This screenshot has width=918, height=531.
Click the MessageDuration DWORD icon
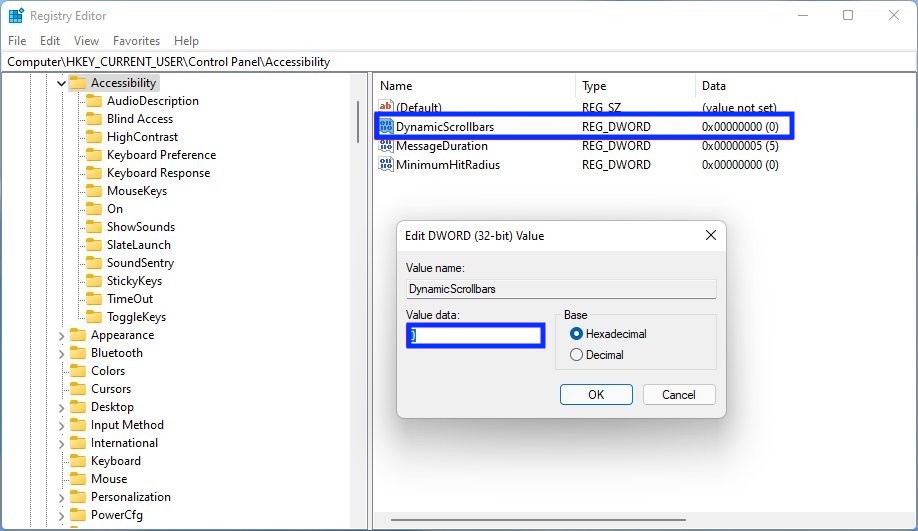[386, 146]
